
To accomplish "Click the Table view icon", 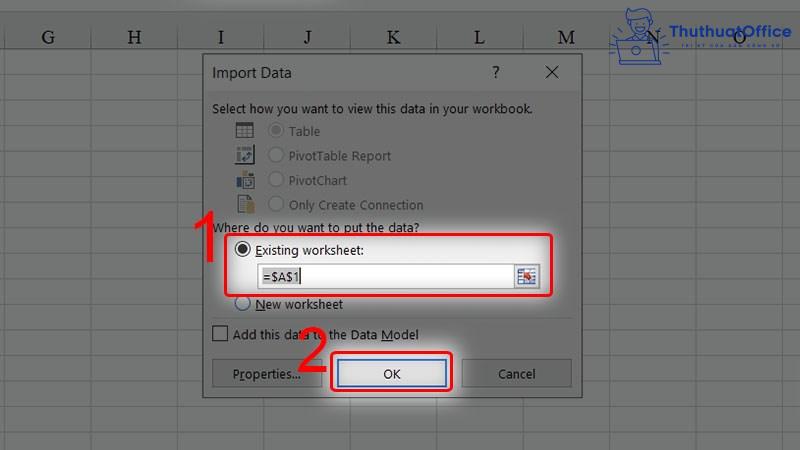I will (x=244, y=130).
